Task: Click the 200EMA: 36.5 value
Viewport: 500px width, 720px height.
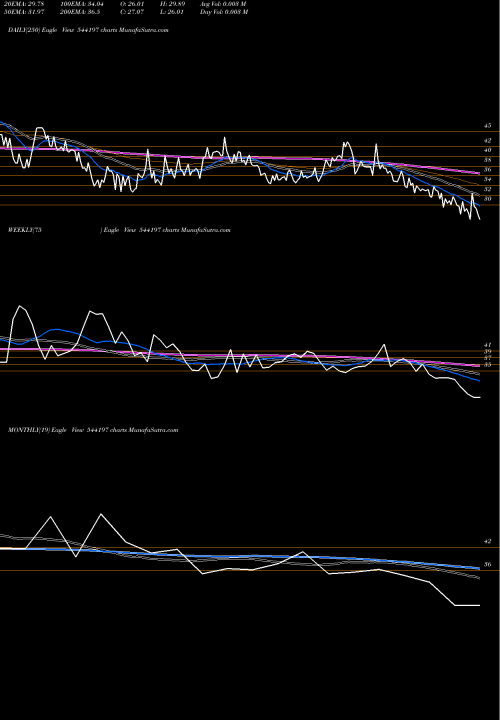Action: click(x=80, y=12)
